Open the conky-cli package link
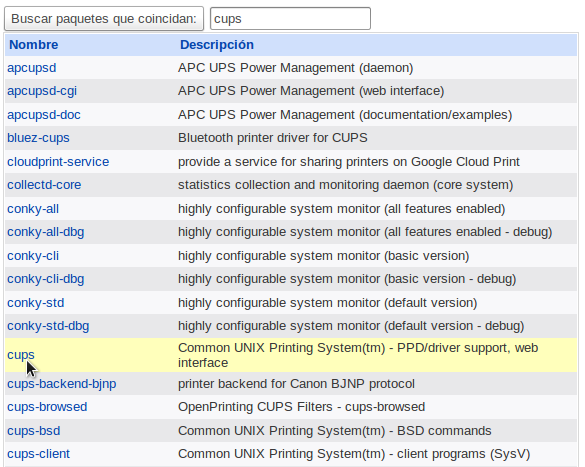 click(33, 256)
